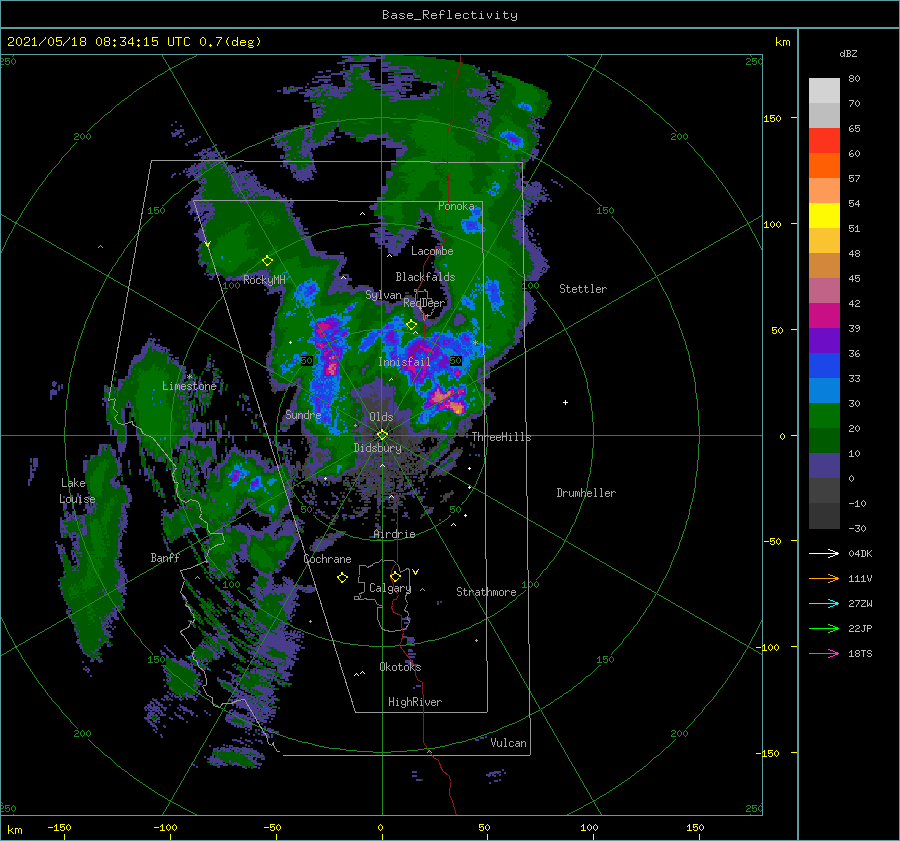Select the yellow diamond marker above Calgary label
This screenshot has width=900, height=841.
click(395, 576)
